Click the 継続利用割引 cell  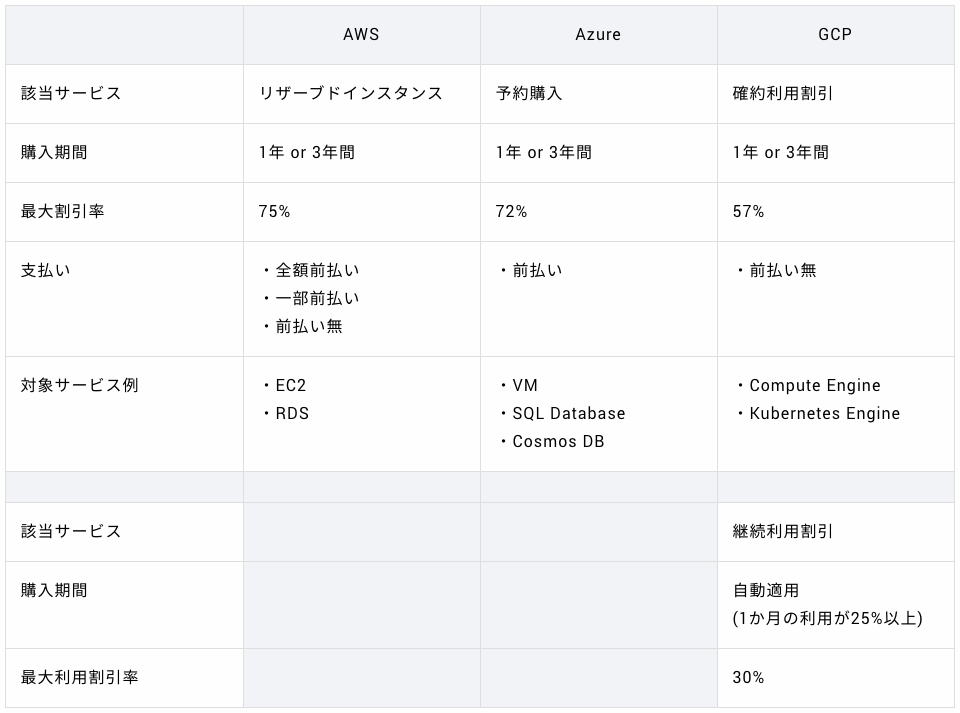[783, 531]
